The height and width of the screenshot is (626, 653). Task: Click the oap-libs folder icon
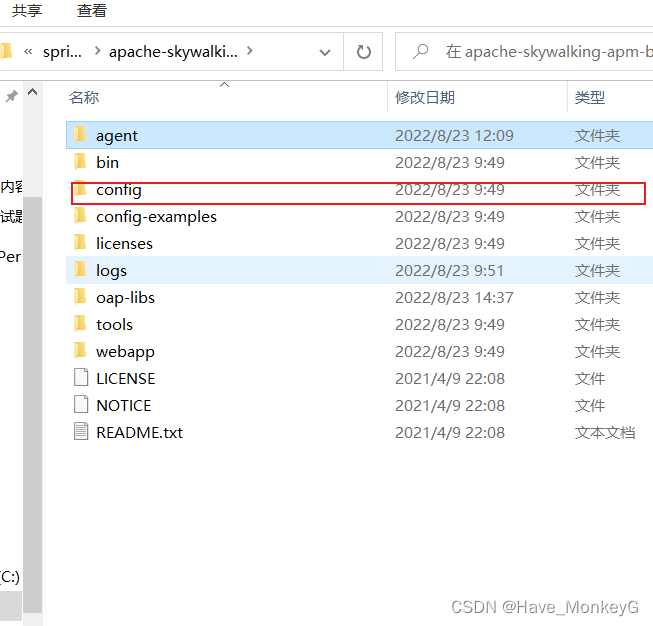(x=80, y=297)
